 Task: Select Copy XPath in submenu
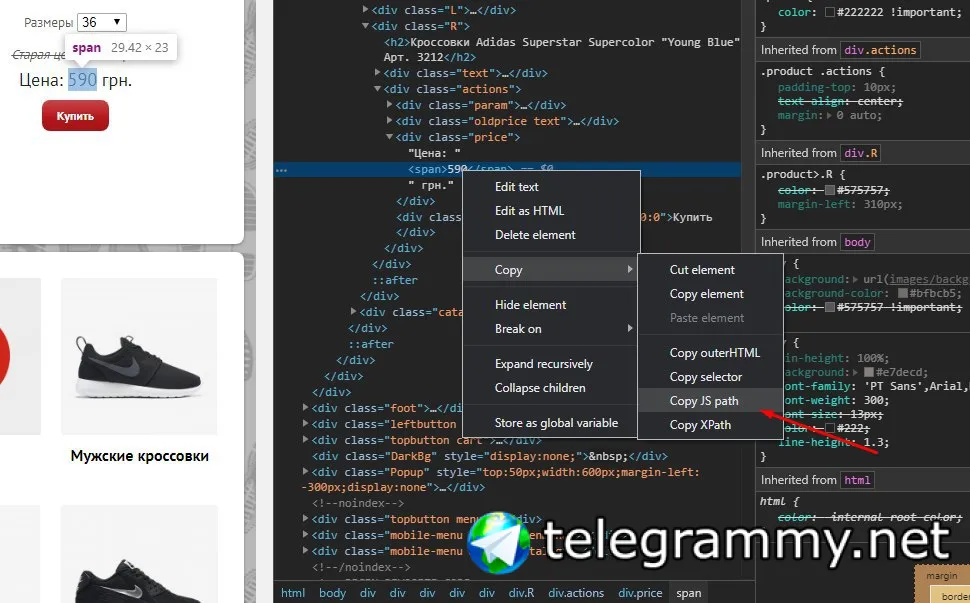tap(710, 425)
